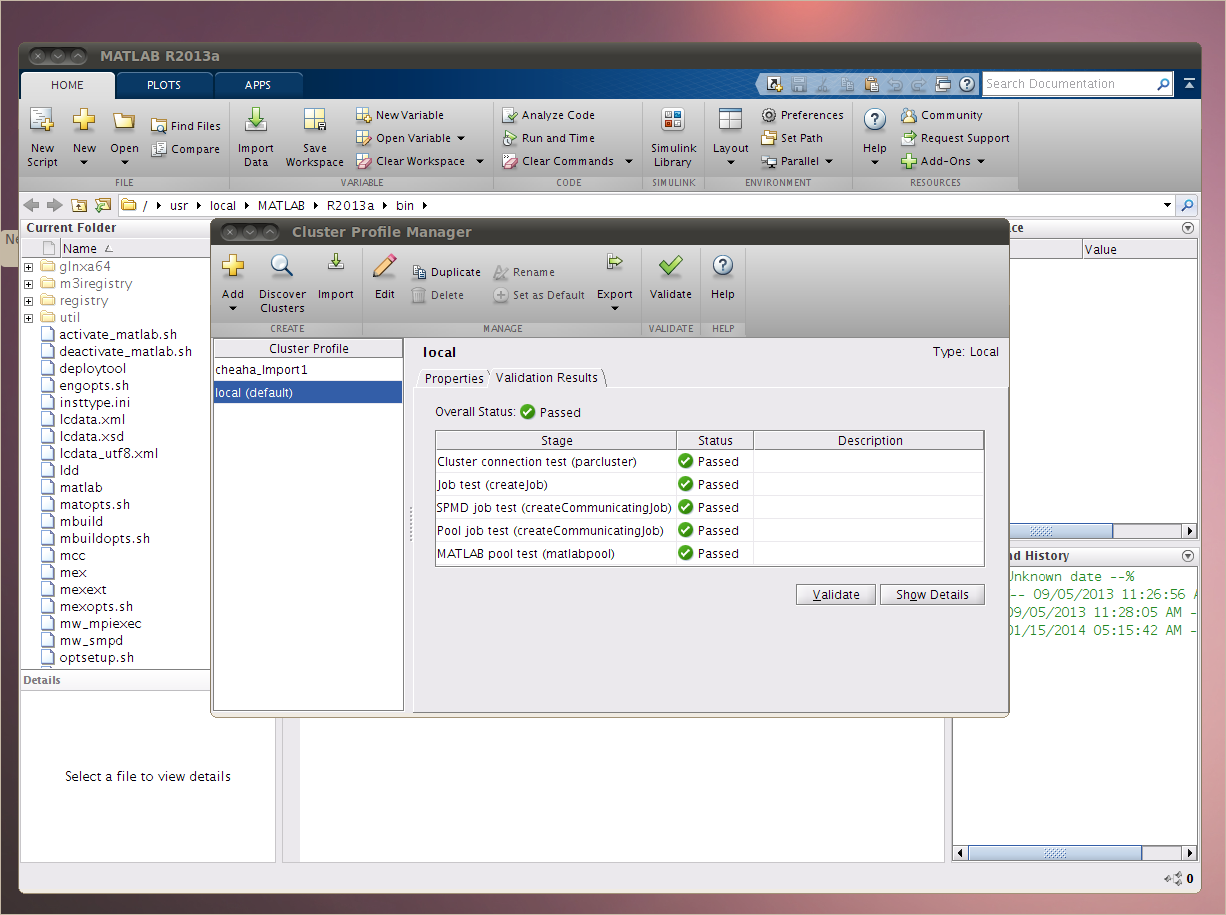
Task: Click the search magnifier beside the folder path
Action: pos(1187,205)
